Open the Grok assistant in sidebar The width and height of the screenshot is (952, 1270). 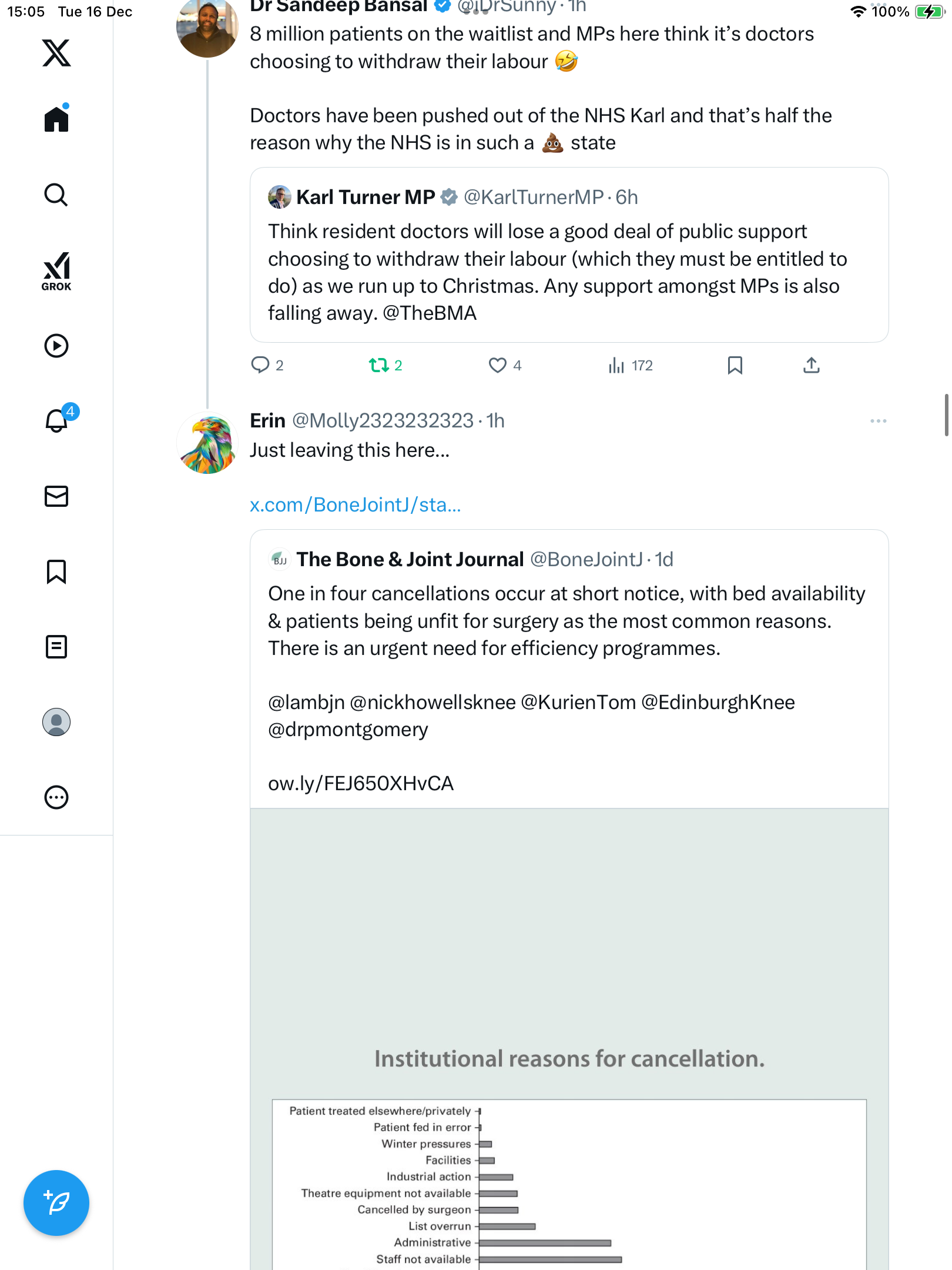[56, 271]
